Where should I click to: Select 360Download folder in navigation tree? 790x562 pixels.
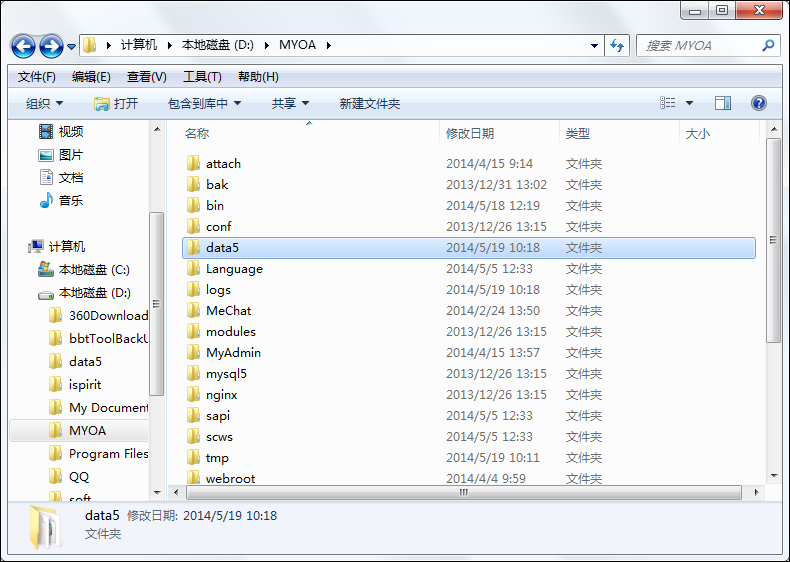pyautogui.click(x=98, y=316)
